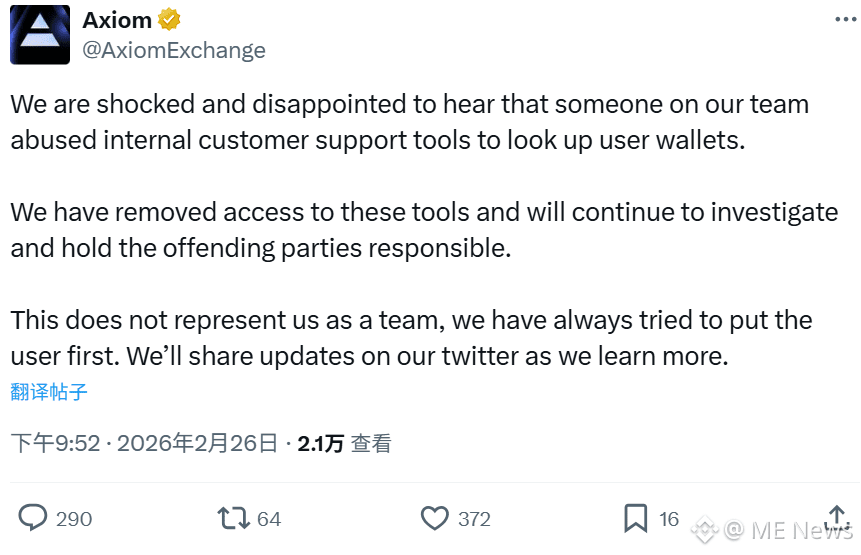Open the 下午9:52 post timestamp

[56, 443]
